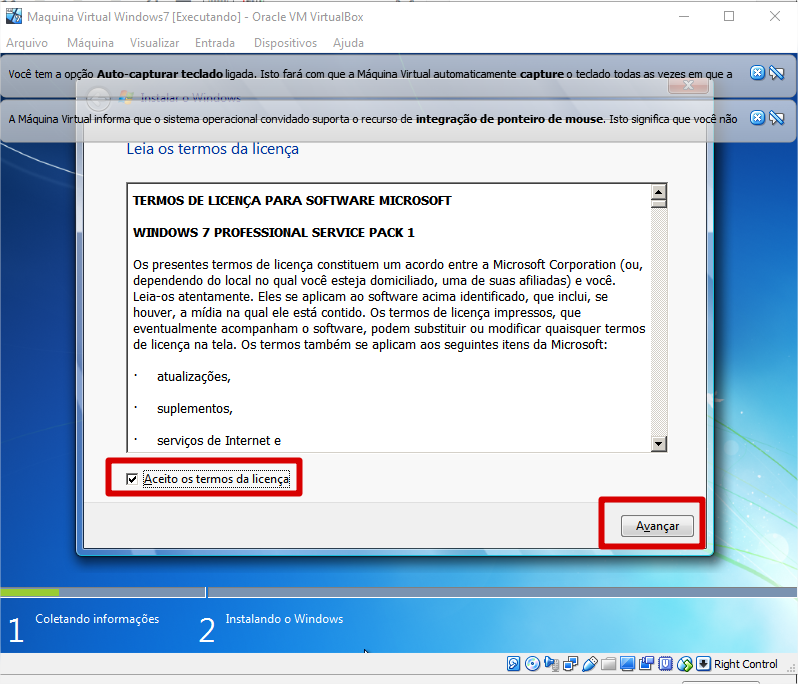Click the heading Leia os termos da licença
The width and height of the screenshot is (798, 684).
point(213,149)
